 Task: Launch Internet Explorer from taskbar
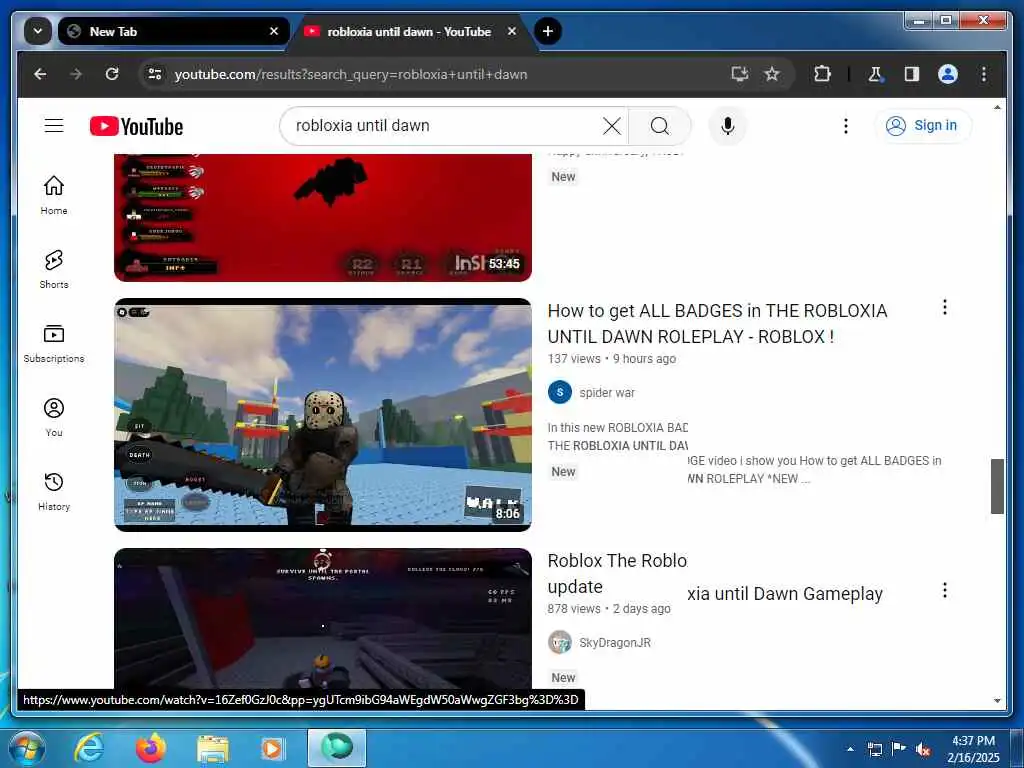click(89, 748)
